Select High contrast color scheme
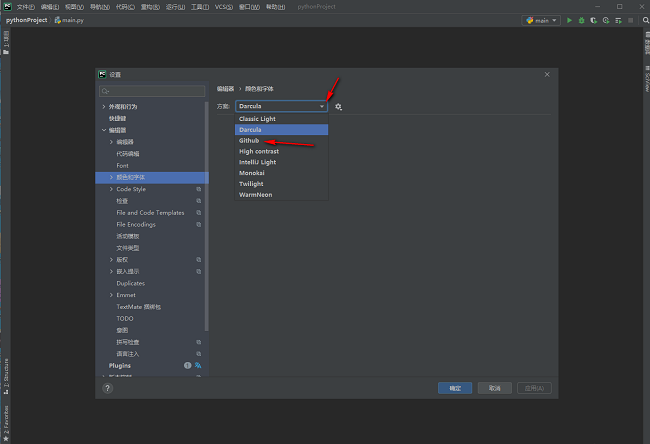The width and height of the screenshot is (650, 444). 281,151
